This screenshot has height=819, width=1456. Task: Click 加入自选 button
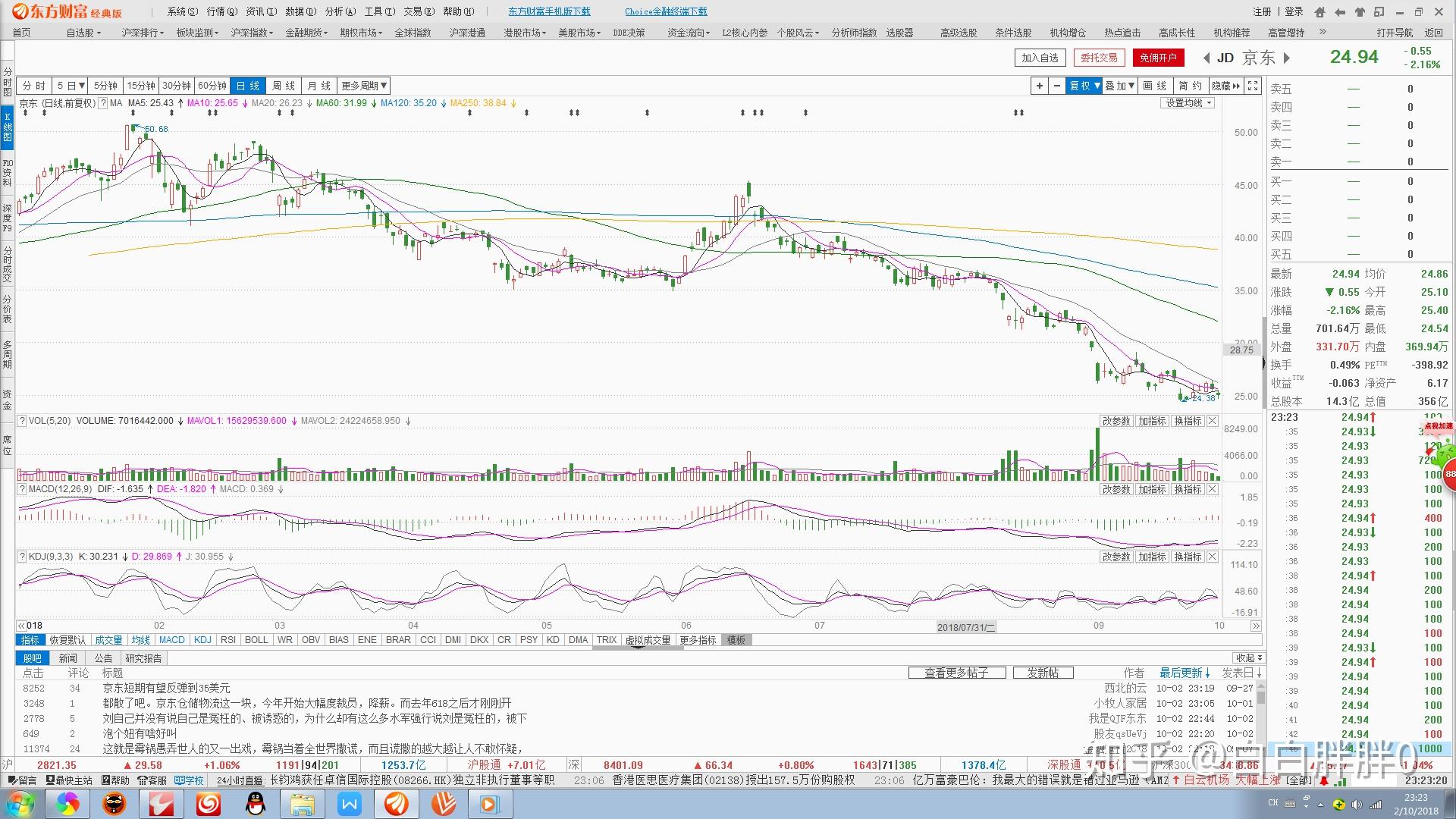pos(1040,58)
